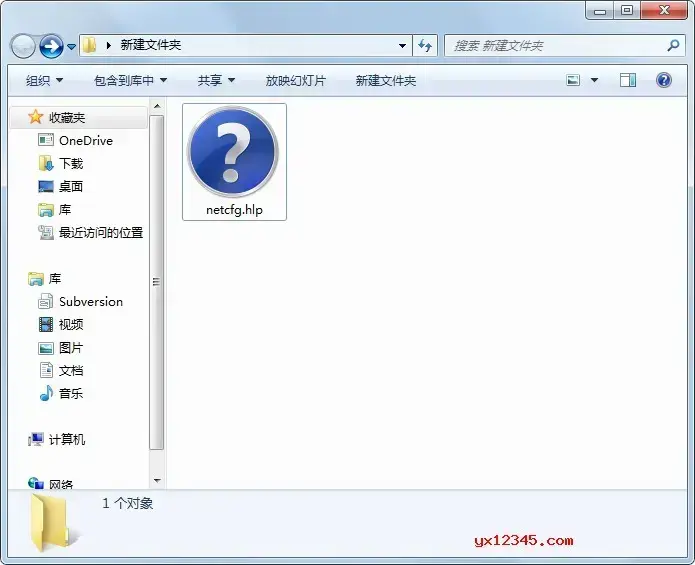695x565 pixels.
Task: Click the 新建文件夹 toolbar button
Action: (386, 81)
